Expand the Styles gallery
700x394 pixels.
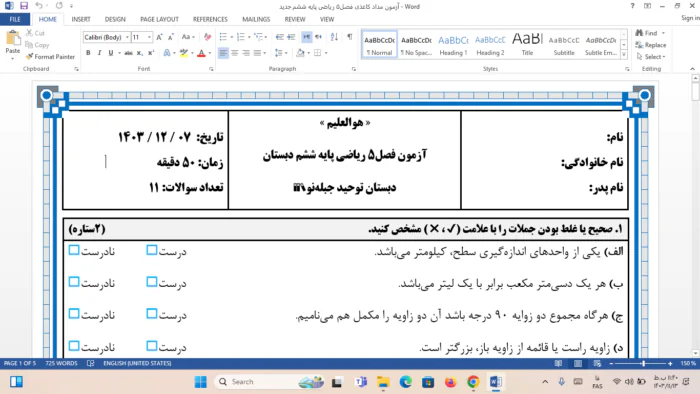coord(624,55)
